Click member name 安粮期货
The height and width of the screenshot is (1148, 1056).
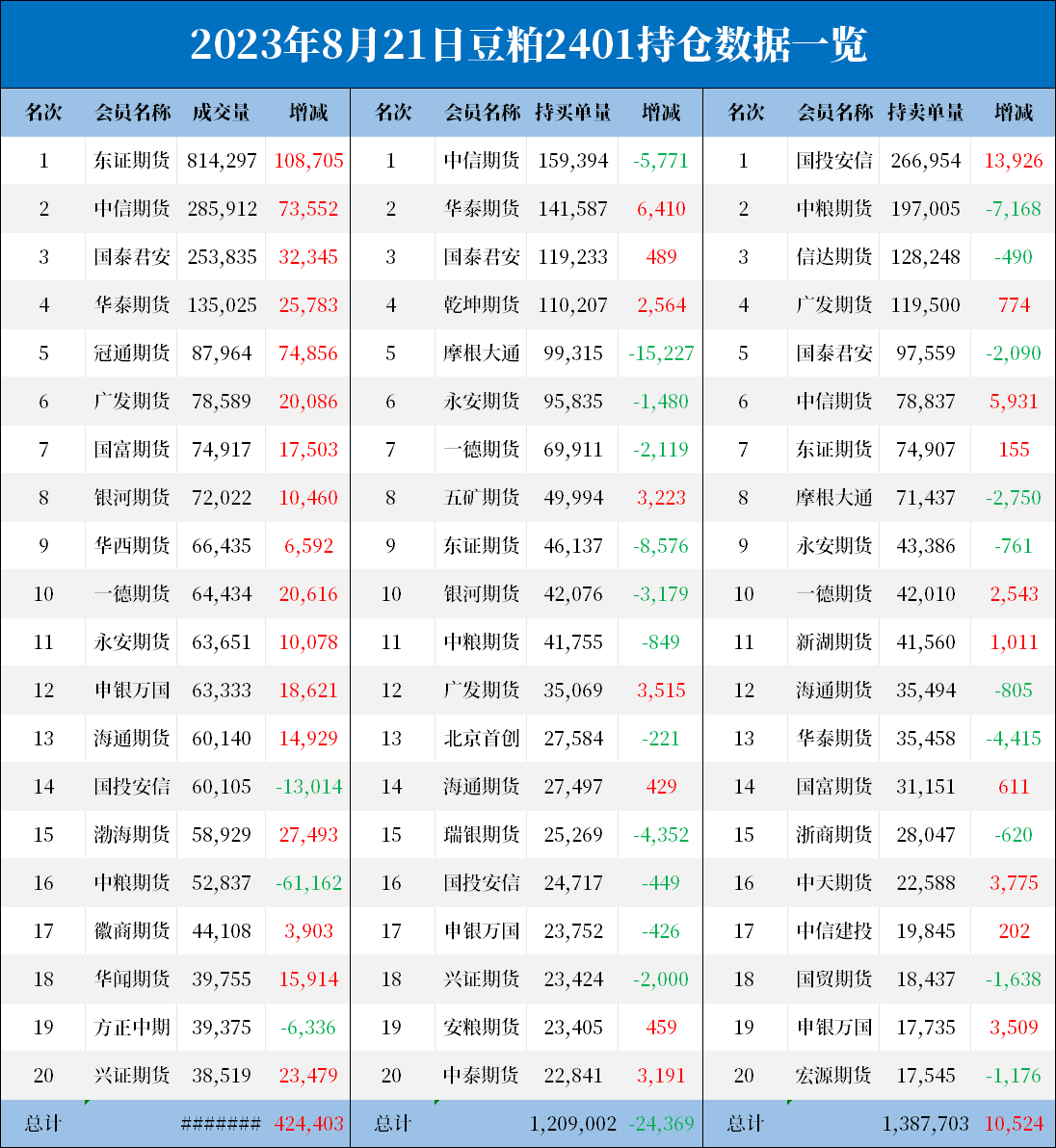point(482,1028)
